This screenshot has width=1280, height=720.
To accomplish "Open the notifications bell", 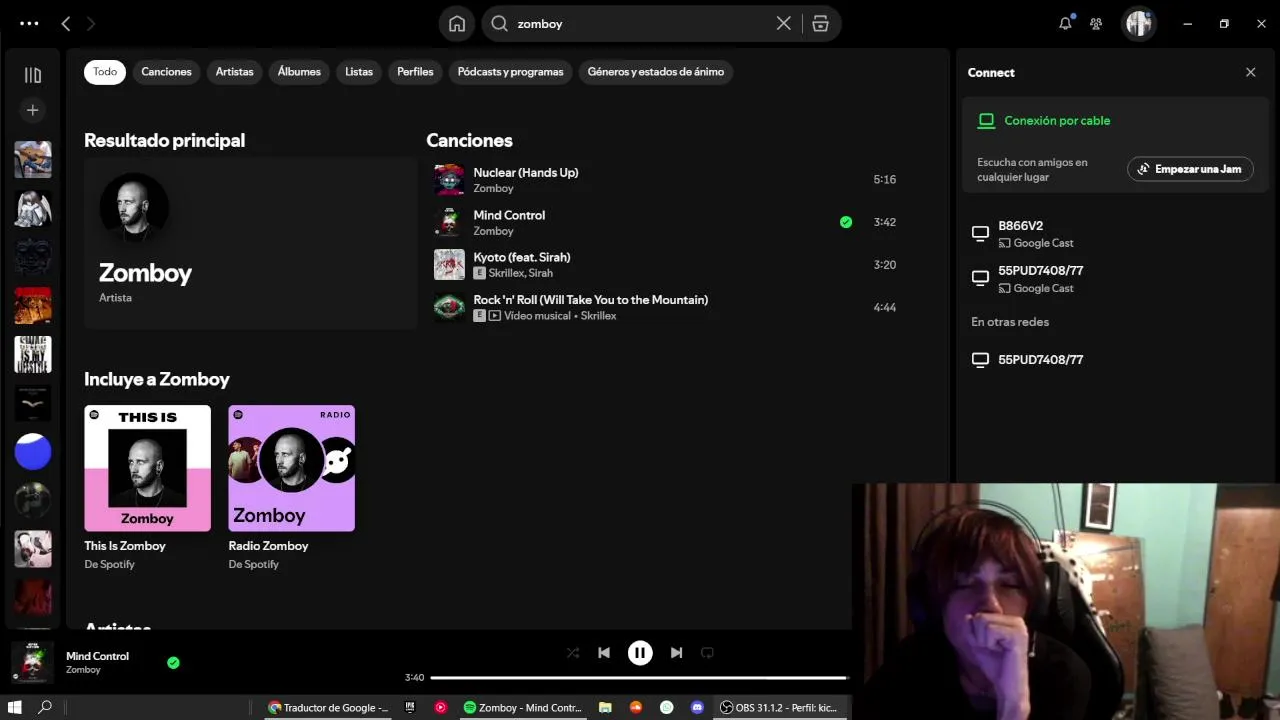I will coord(1066,24).
